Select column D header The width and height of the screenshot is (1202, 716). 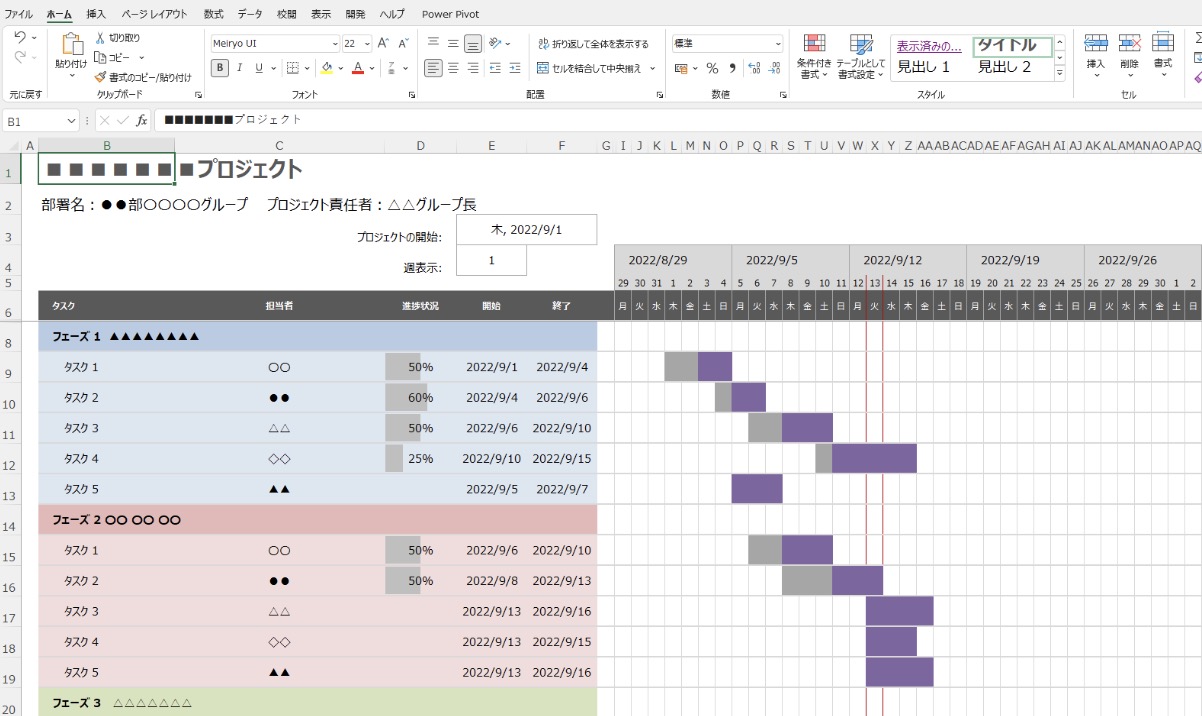(x=420, y=146)
